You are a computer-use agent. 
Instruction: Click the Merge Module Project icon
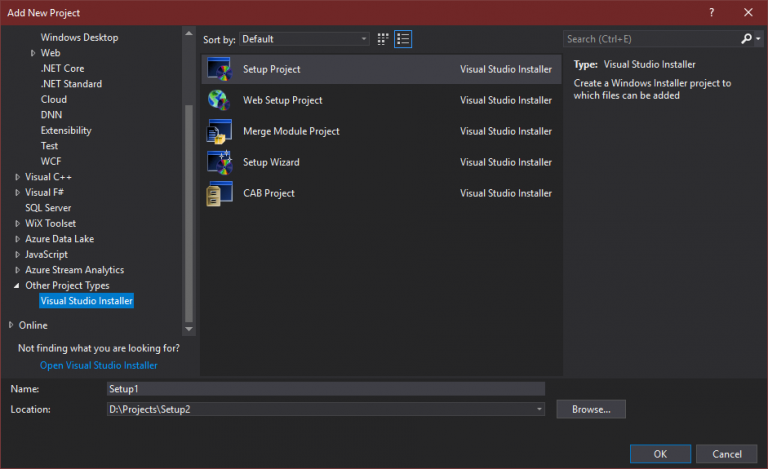219,131
